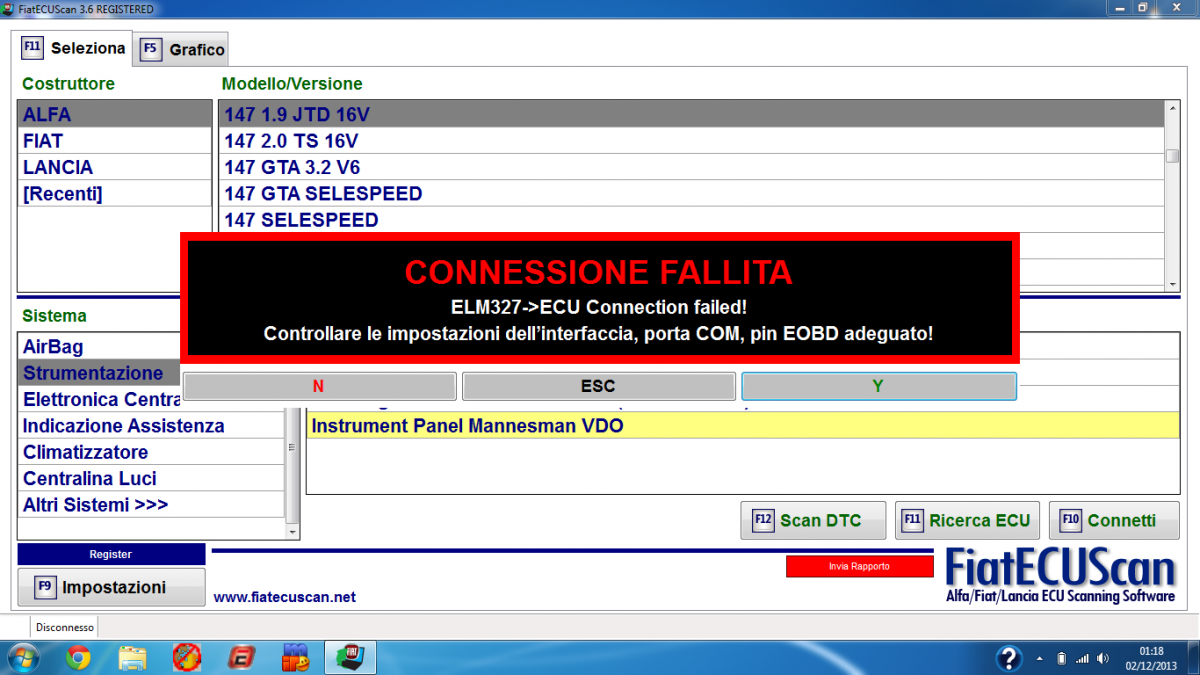The height and width of the screenshot is (675, 1200).
Task: Select Elettronica Centrale system
Action: click(x=98, y=400)
